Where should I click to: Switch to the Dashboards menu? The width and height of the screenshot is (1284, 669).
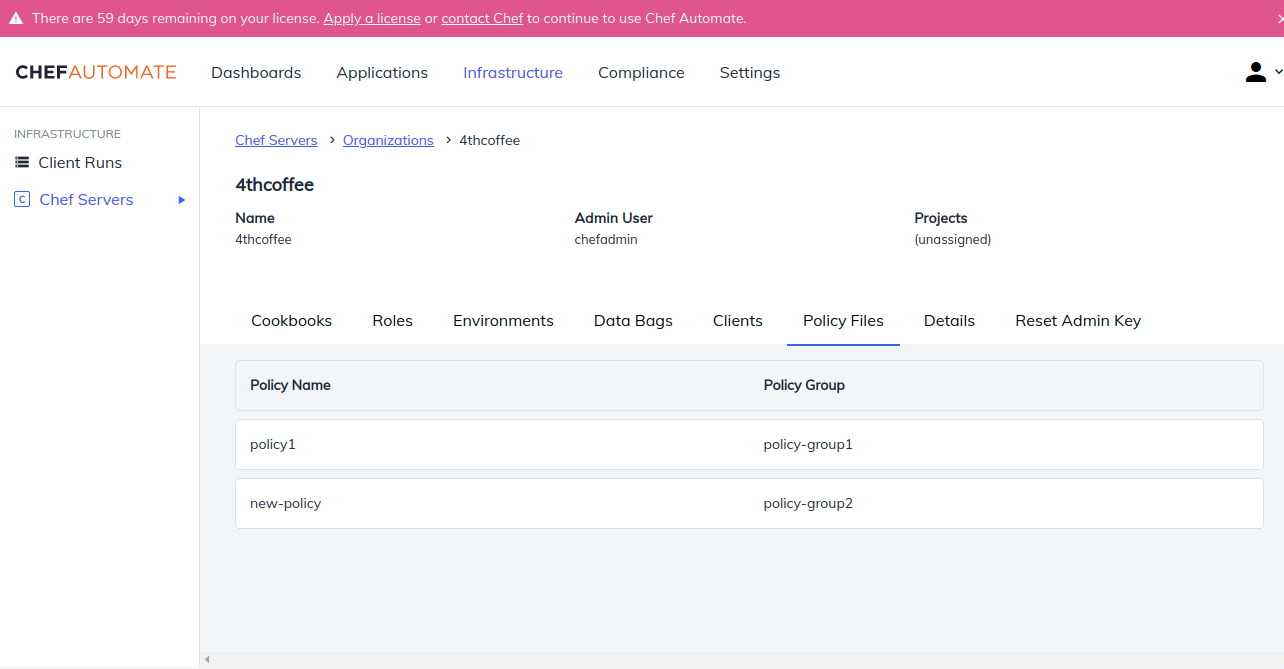click(256, 72)
